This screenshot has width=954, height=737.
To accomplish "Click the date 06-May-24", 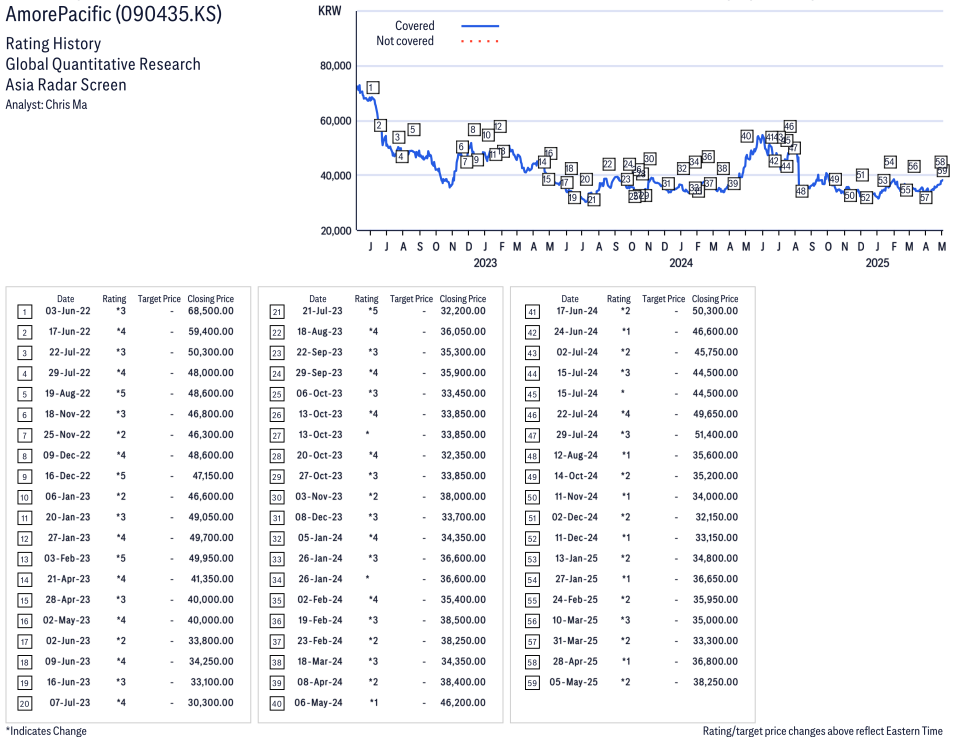I will click(x=318, y=702).
